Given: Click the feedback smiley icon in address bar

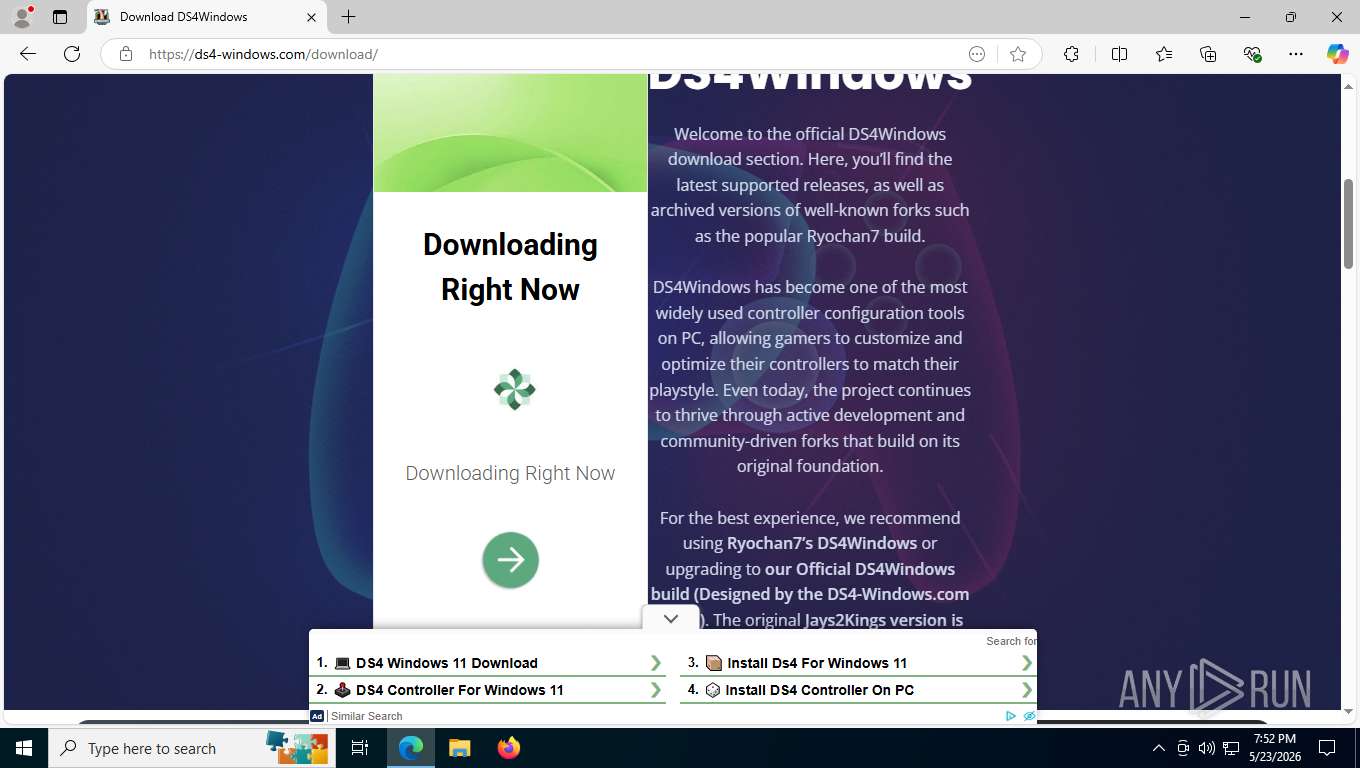Looking at the screenshot, I should [977, 54].
